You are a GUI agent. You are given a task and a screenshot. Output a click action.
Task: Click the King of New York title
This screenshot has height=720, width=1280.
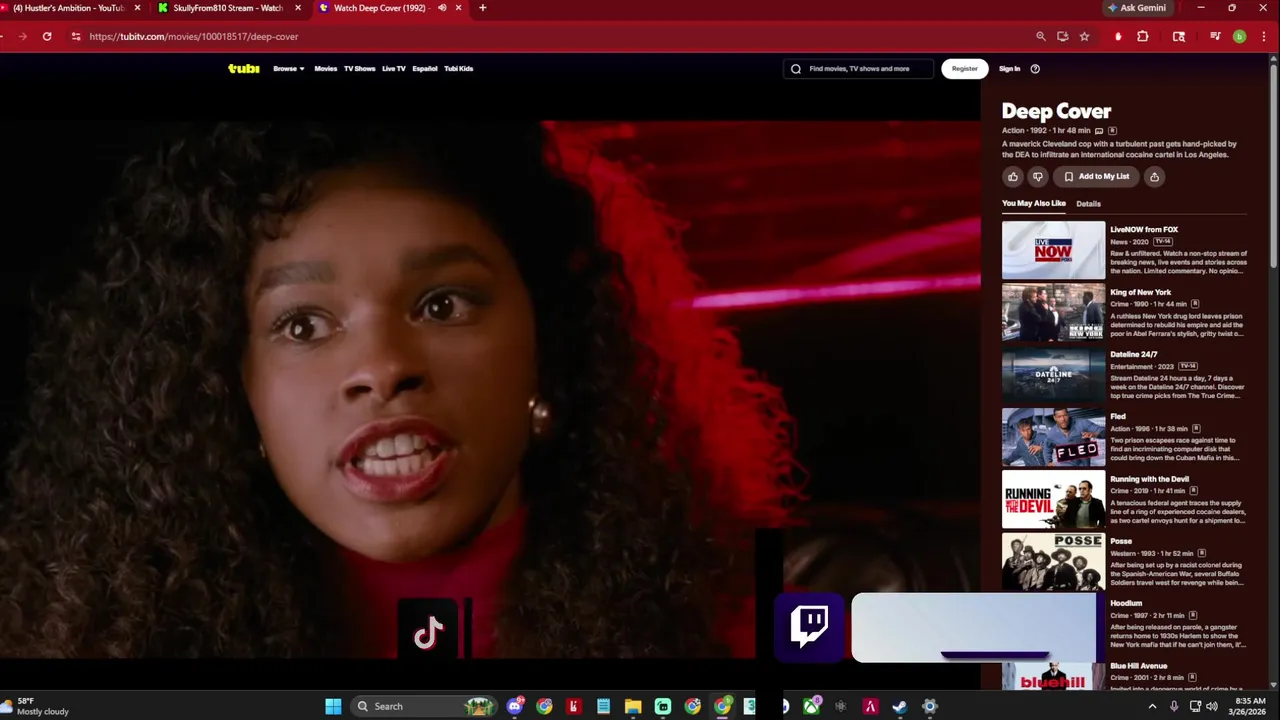(x=1140, y=292)
